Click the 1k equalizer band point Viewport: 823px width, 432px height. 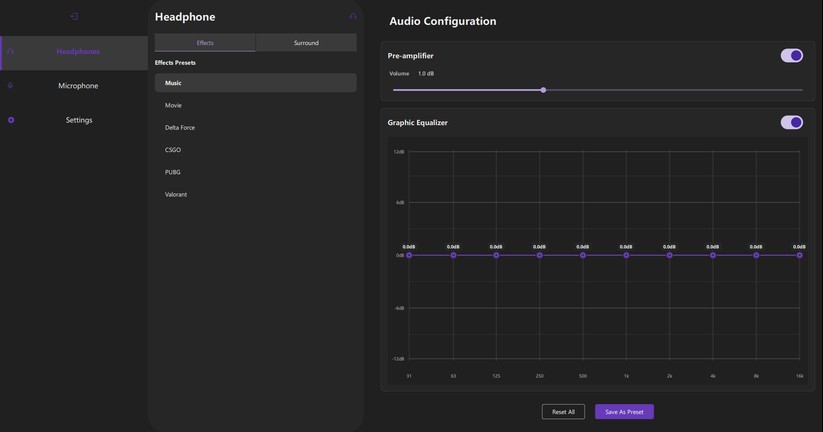(626, 256)
